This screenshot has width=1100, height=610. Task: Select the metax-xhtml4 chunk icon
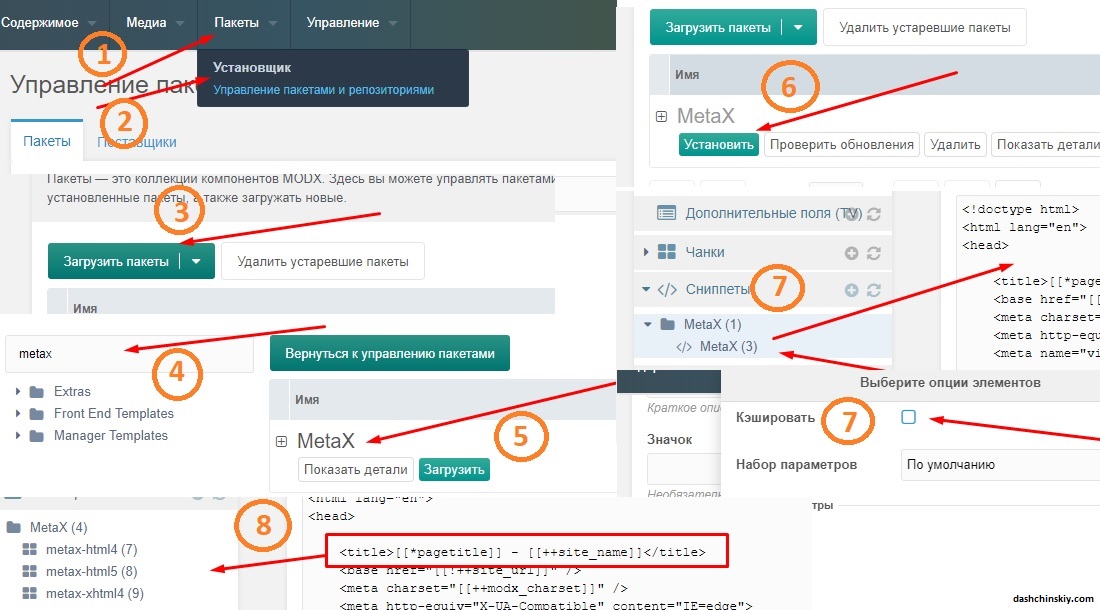(29, 592)
